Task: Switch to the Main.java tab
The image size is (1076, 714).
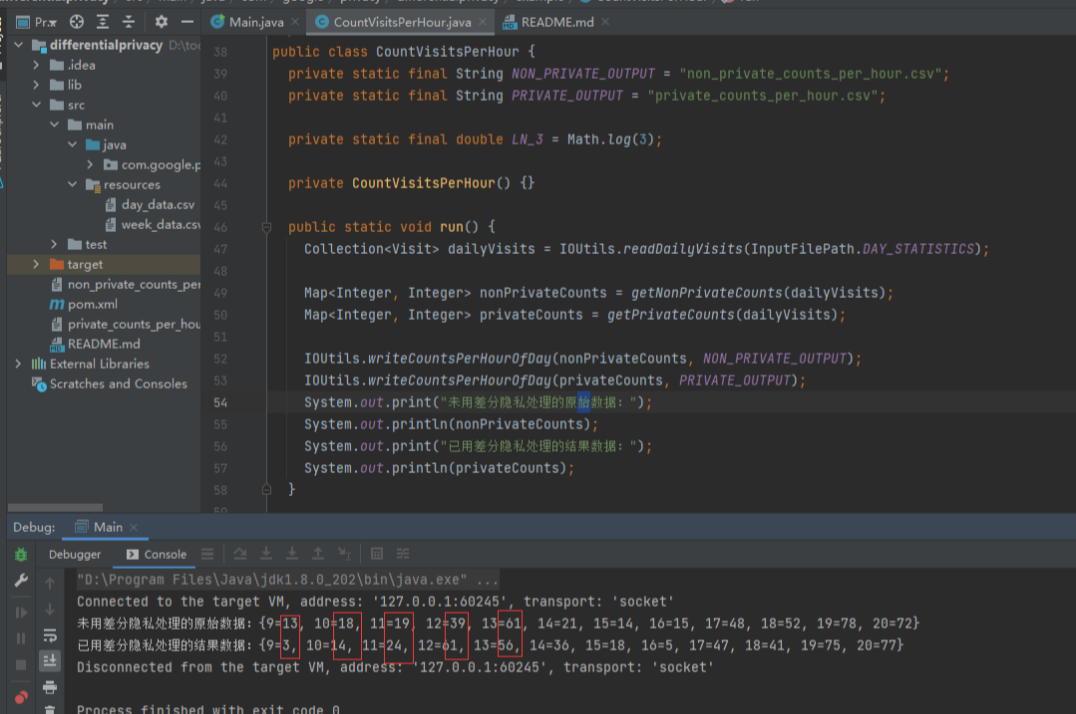Action: 256,22
